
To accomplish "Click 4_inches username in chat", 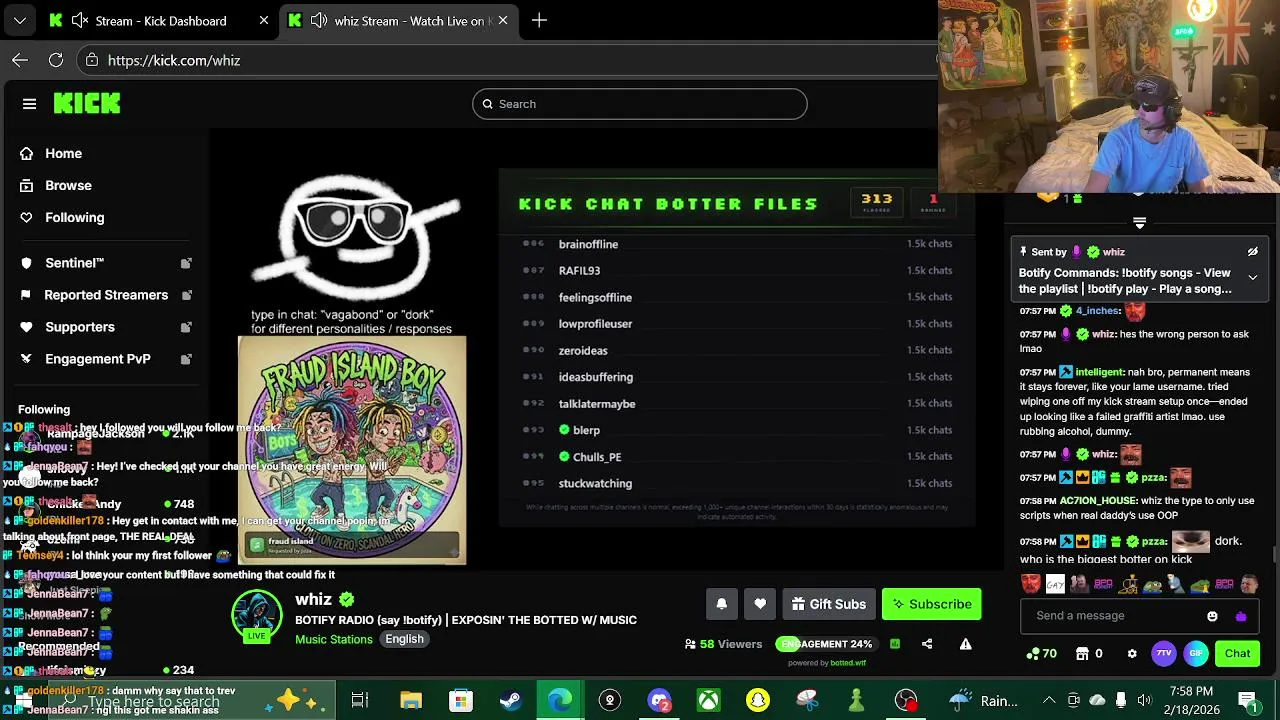I will (1098, 311).
